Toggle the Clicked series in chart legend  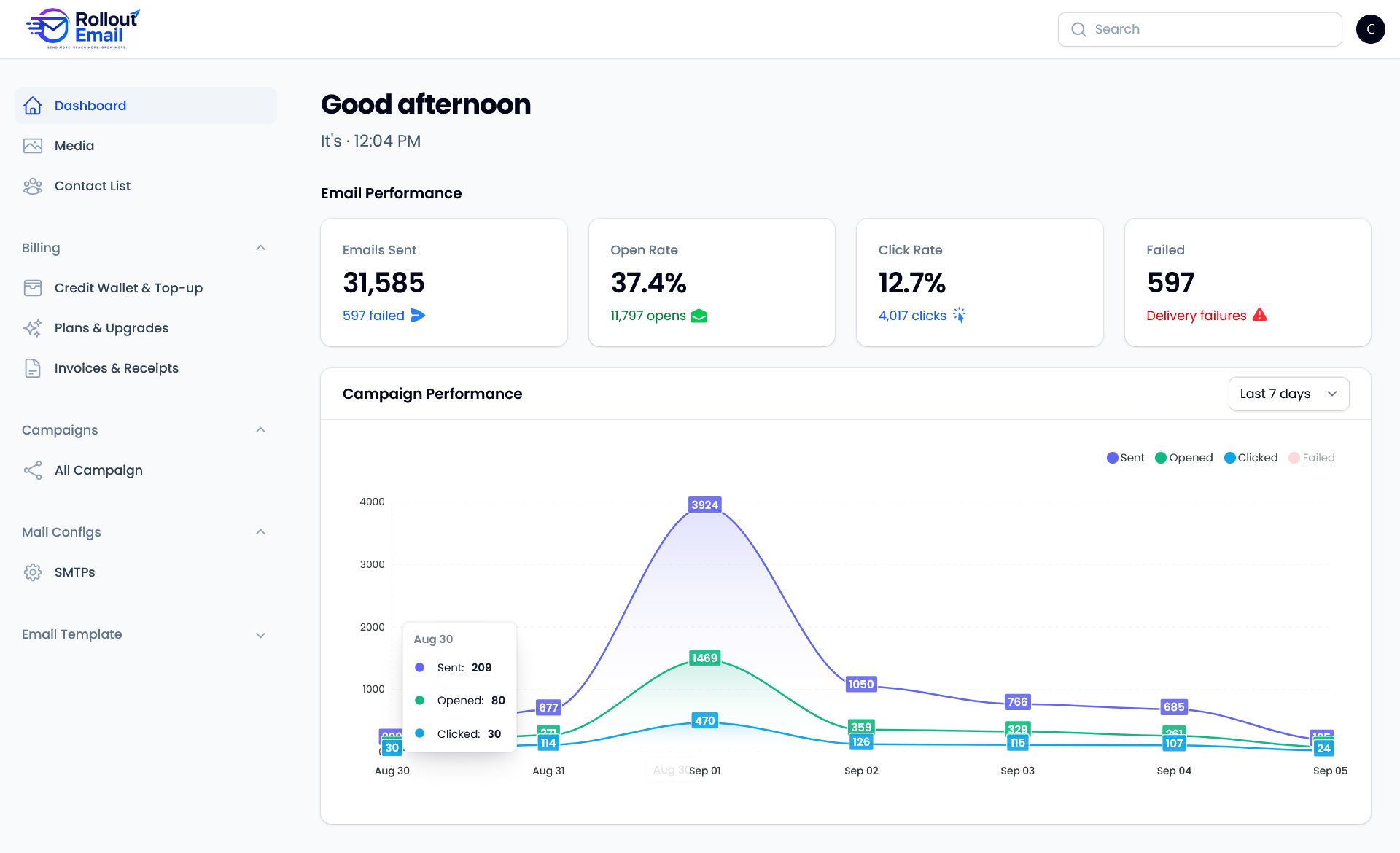click(x=1251, y=458)
